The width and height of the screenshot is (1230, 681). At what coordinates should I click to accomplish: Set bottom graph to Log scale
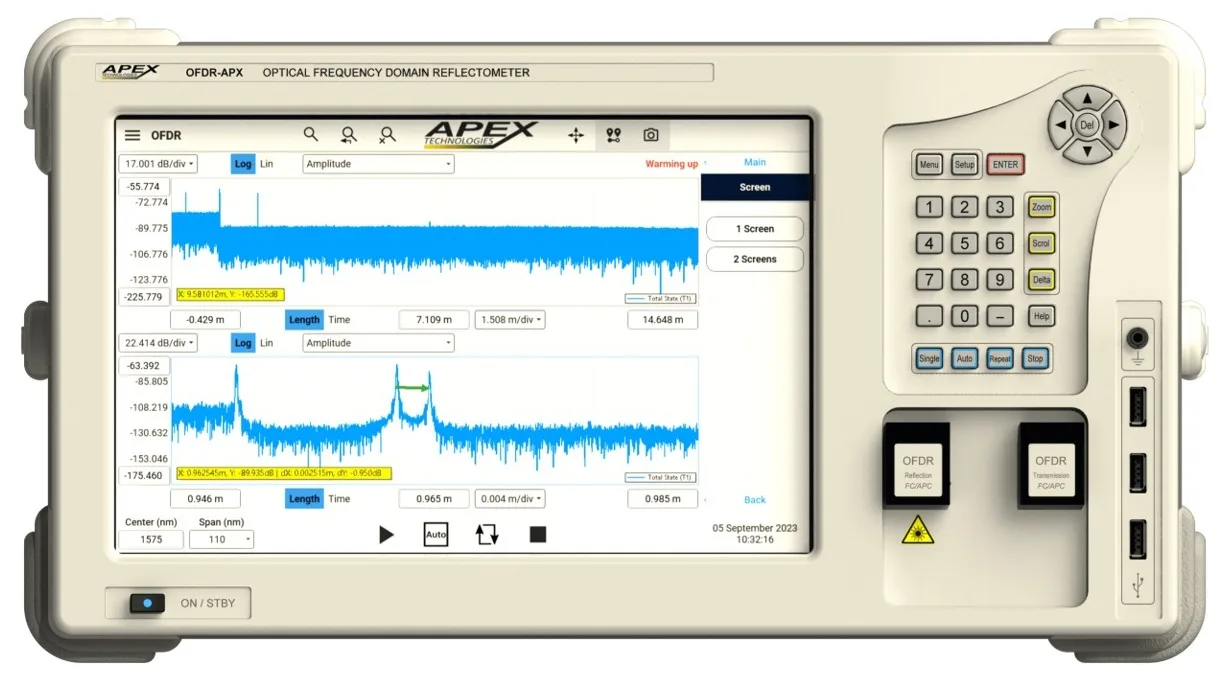pyautogui.click(x=243, y=343)
